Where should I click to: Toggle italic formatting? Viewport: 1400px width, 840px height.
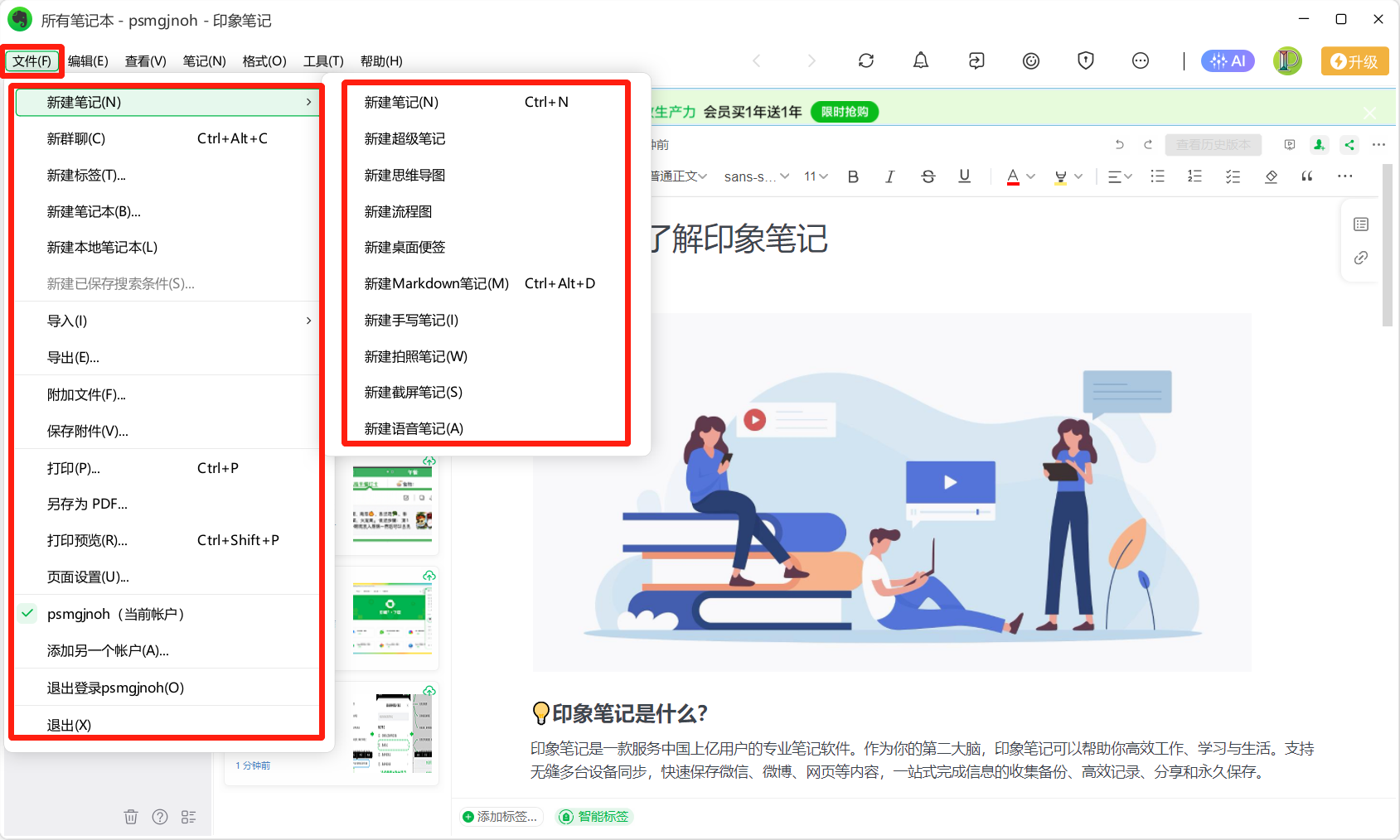click(x=890, y=176)
